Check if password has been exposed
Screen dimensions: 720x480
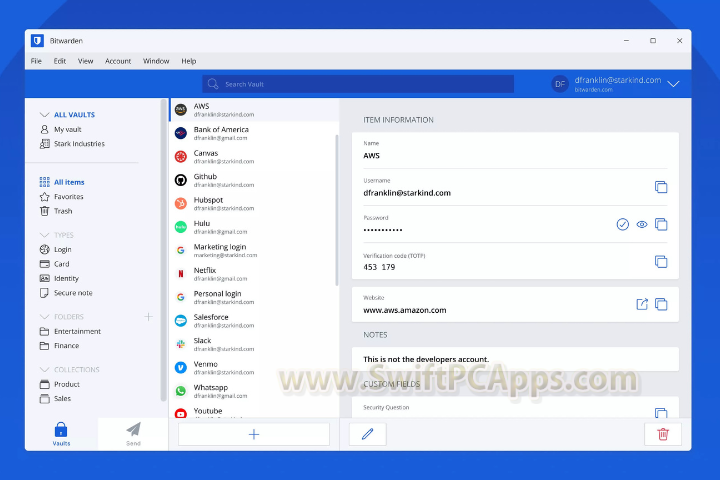[x=623, y=224]
